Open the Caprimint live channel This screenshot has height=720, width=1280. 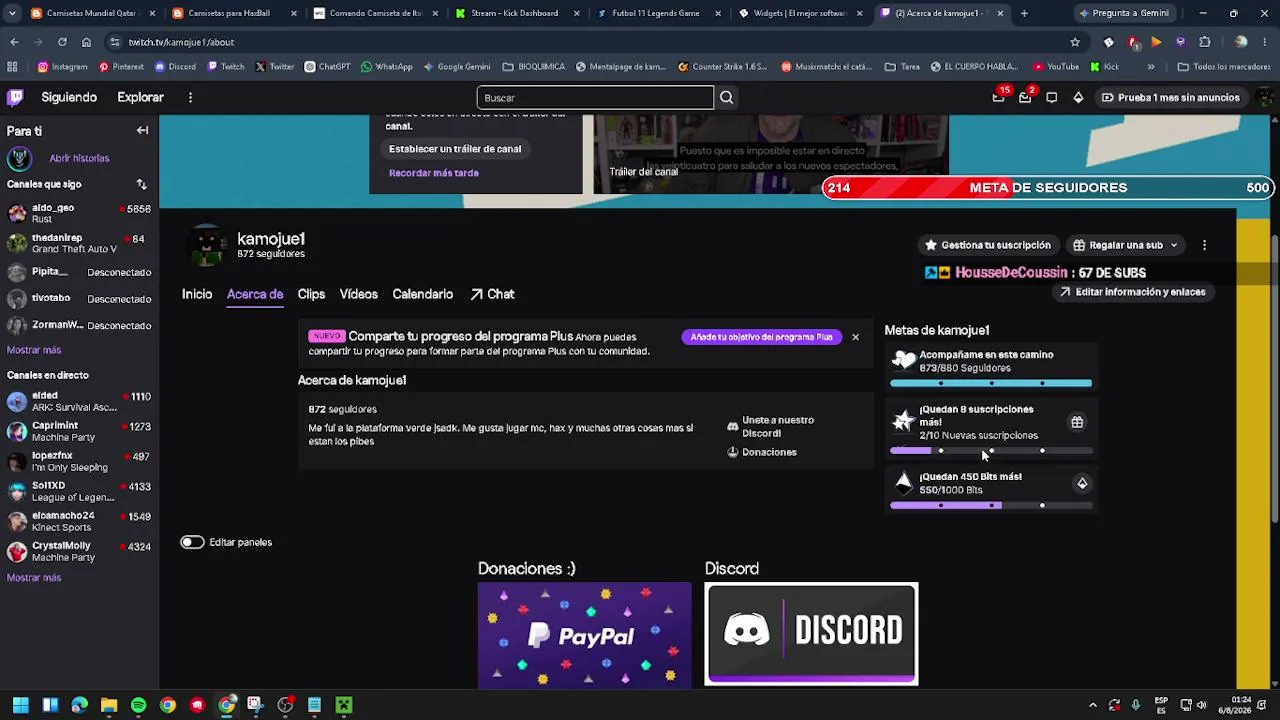pos(79,431)
